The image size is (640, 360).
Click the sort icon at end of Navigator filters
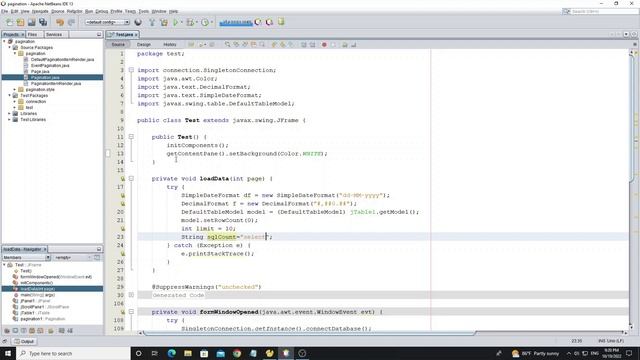coord(70,331)
